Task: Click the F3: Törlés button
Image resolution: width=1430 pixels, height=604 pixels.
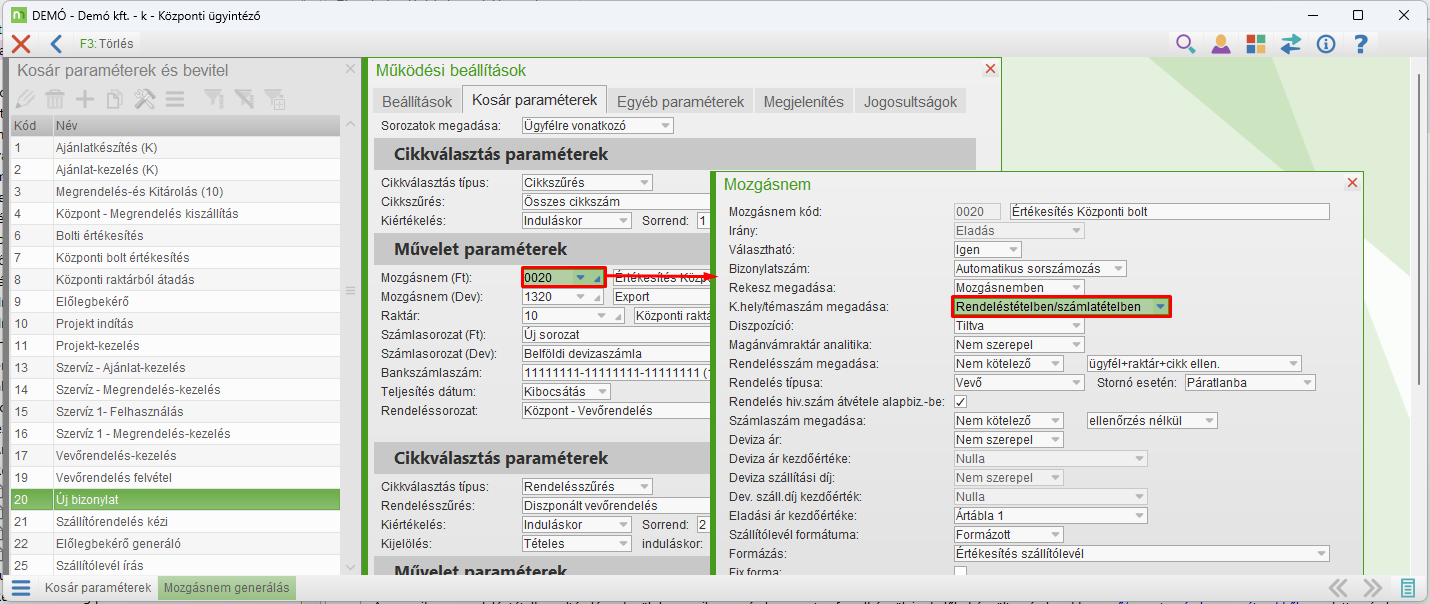Action: click(106, 44)
